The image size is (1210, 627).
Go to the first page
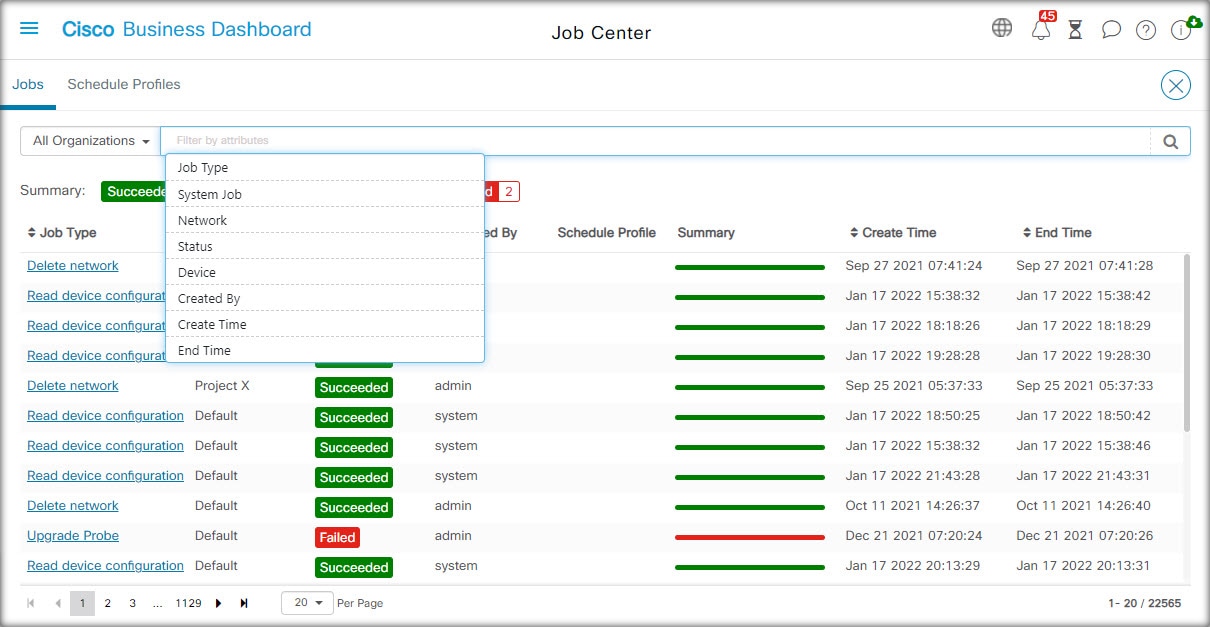tap(31, 603)
